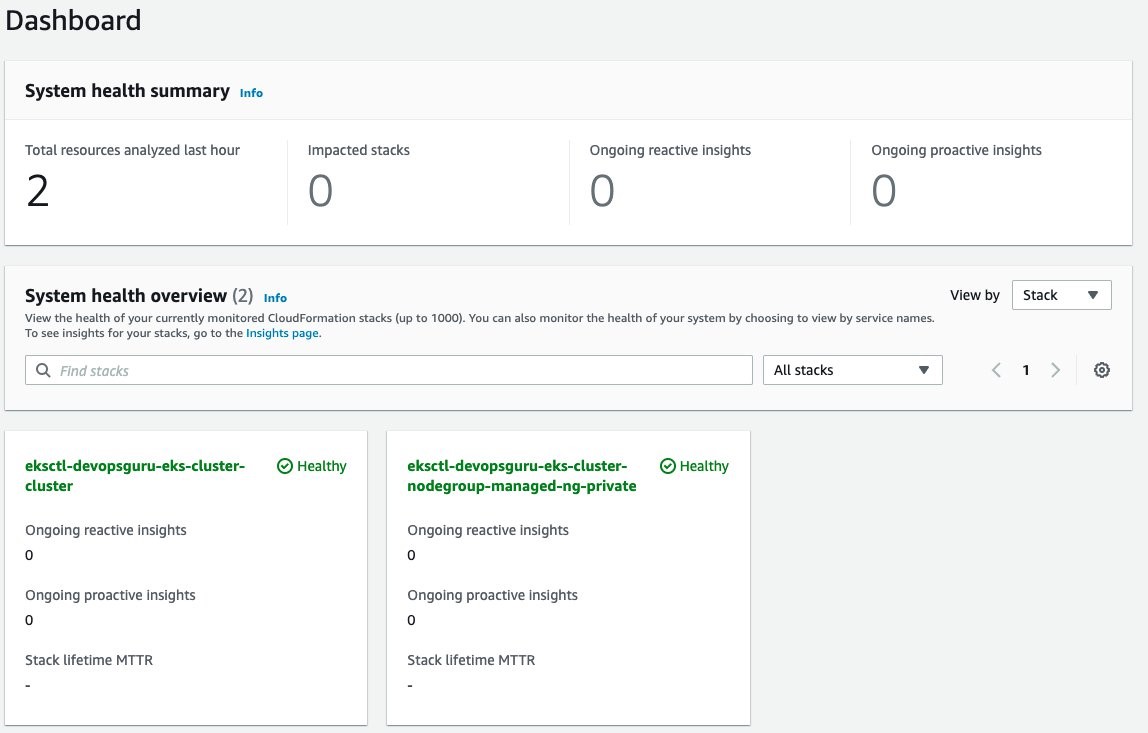Click Healthy status text on eks-cluster-cluster card
This screenshot has width=1148, height=733.
click(321, 466)
